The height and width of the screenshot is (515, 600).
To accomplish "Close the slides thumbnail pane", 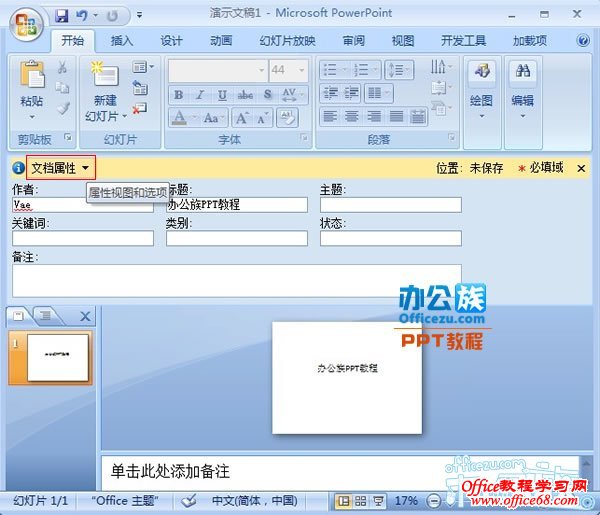I will [85, 316].
